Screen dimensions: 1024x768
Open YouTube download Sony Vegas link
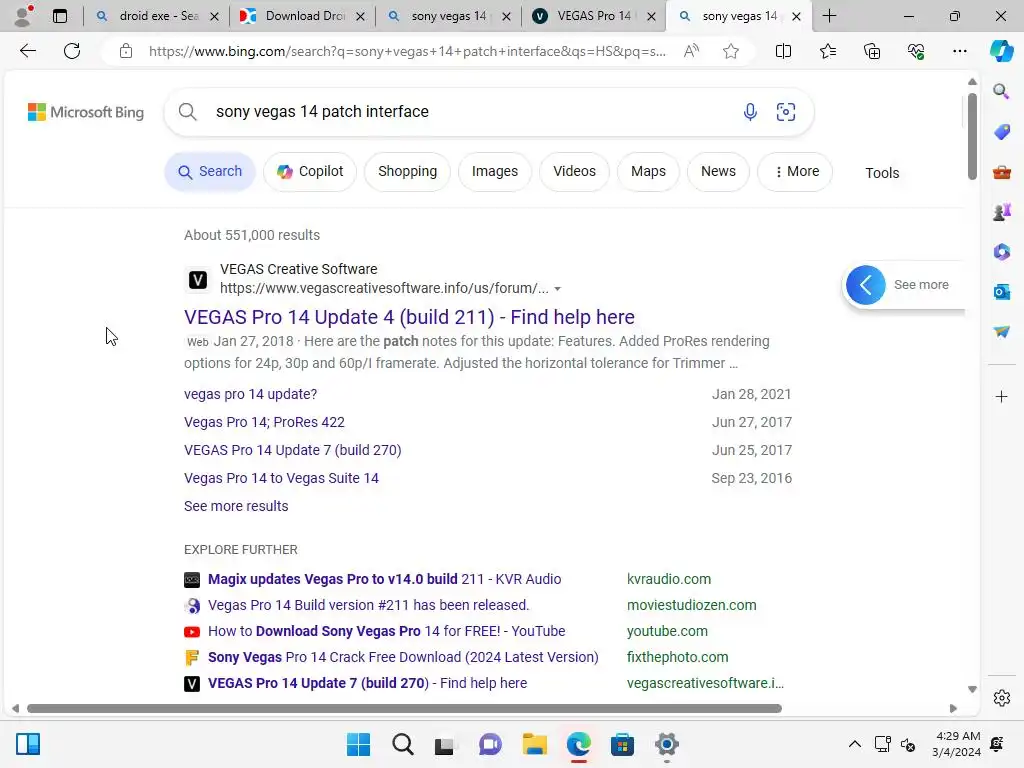pyautogui.click(x=386, y=631)
